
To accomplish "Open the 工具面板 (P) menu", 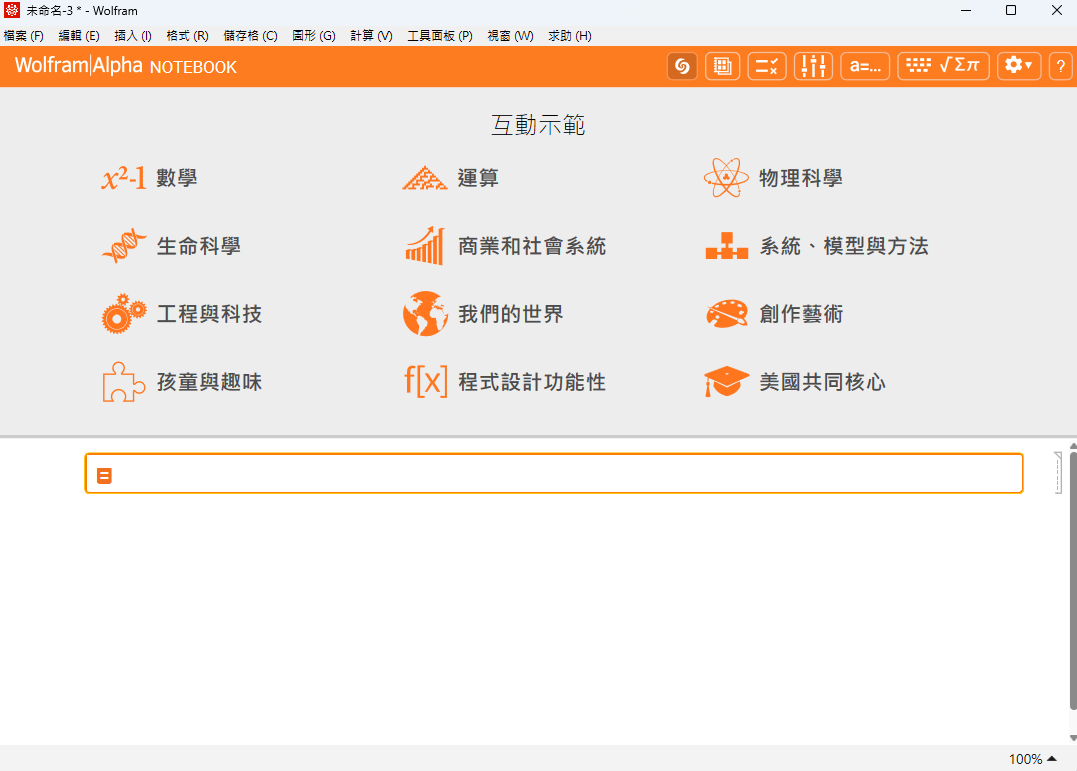I will click(440, 36).
